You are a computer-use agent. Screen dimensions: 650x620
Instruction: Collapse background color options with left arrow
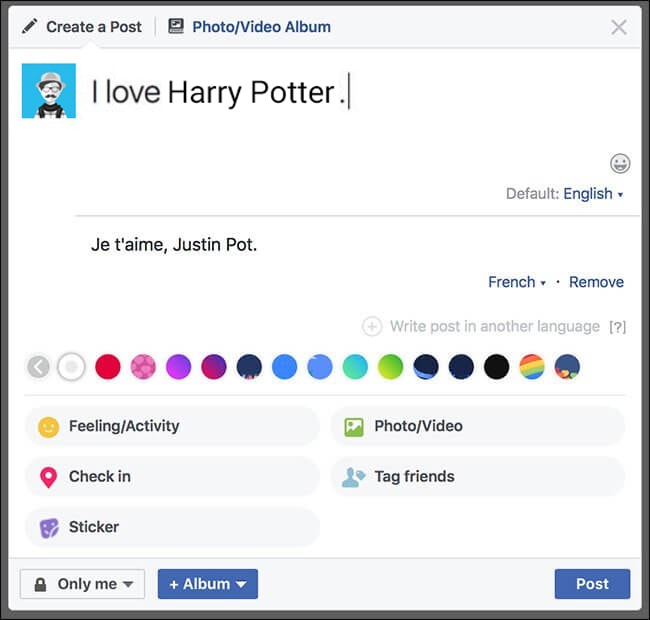pos(38,367)
